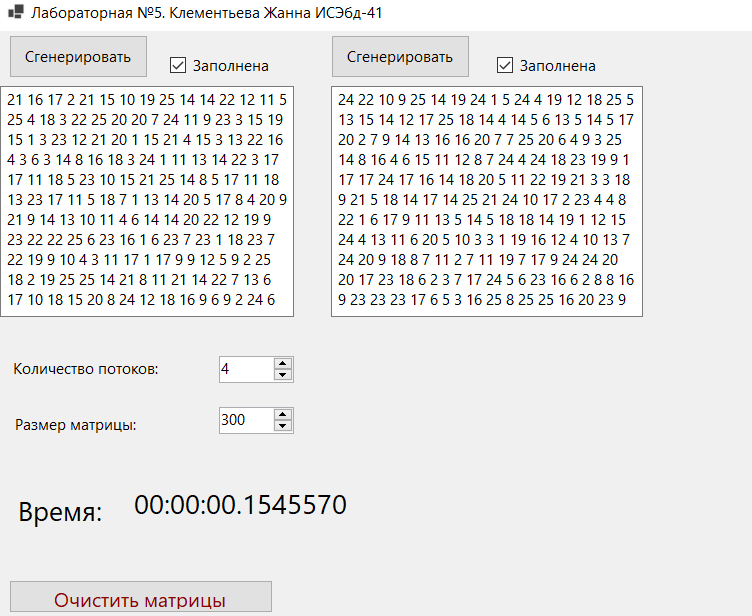Decrease Размер матрицы with the down arrow
Screen dimensions: 752x616
click(283, 426)
